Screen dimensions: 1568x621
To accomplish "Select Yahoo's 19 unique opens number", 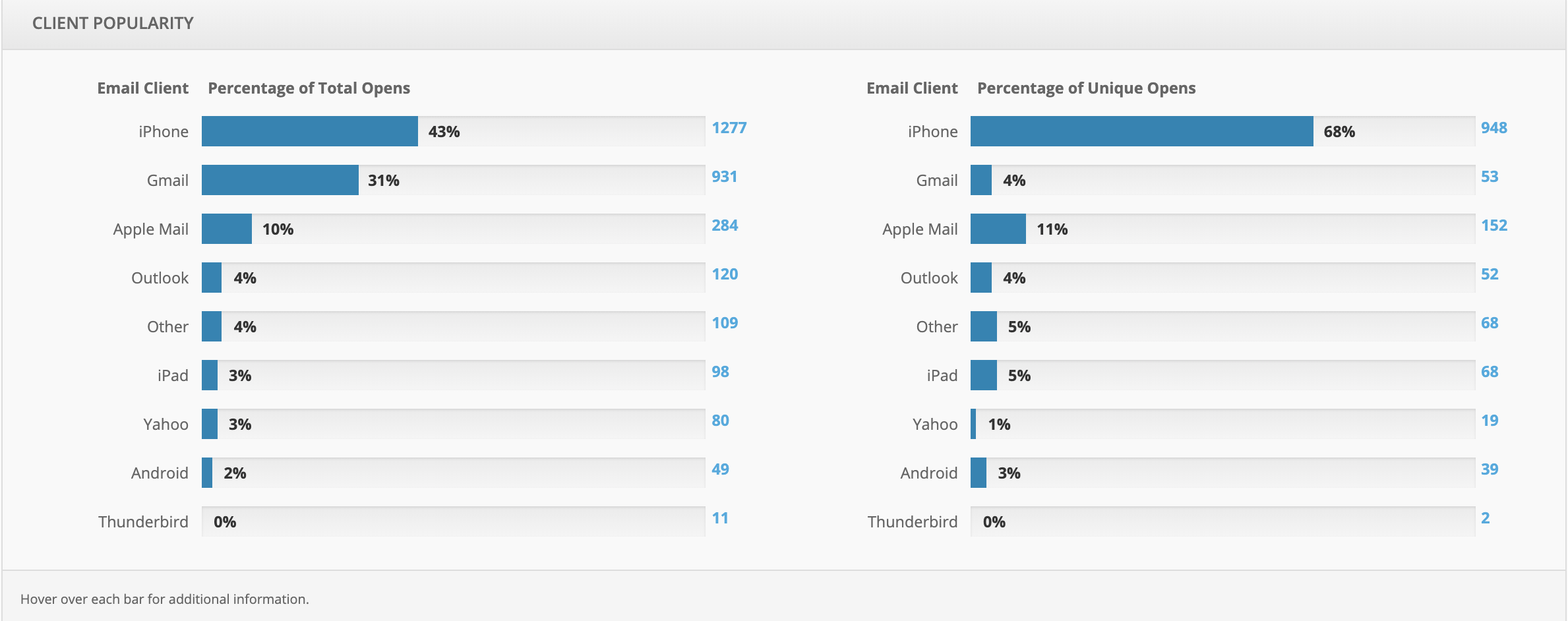I will pyautogui.click(x=1489, y=421).
